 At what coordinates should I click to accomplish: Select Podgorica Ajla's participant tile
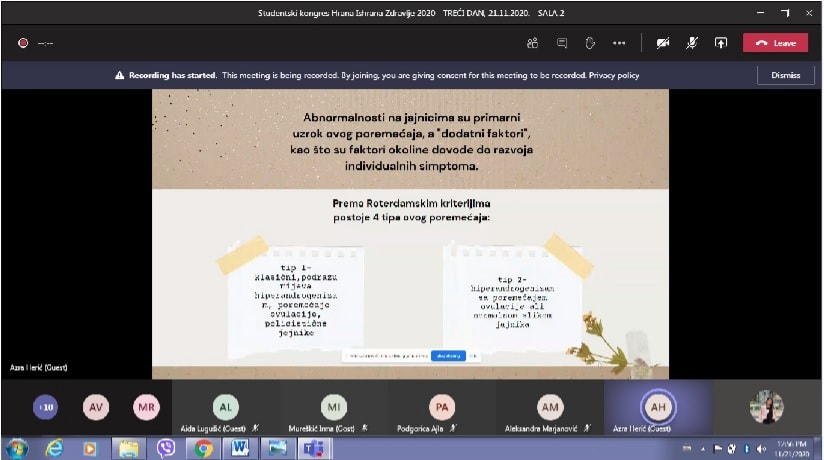[x=442, y=407]
